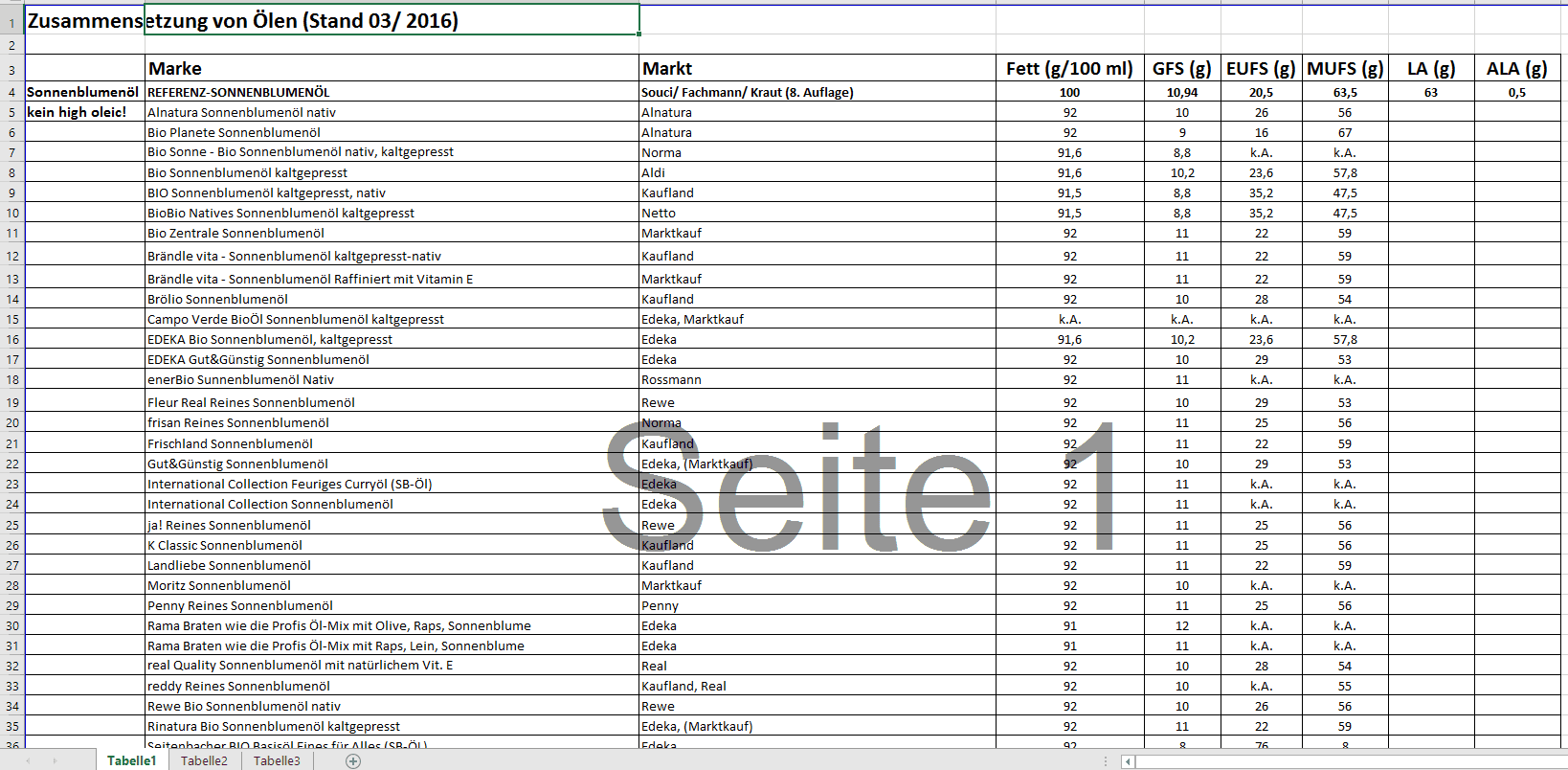Select the row 1 header
The width and height of the screenshot is (1568, 770).
[x=11, y=20]
